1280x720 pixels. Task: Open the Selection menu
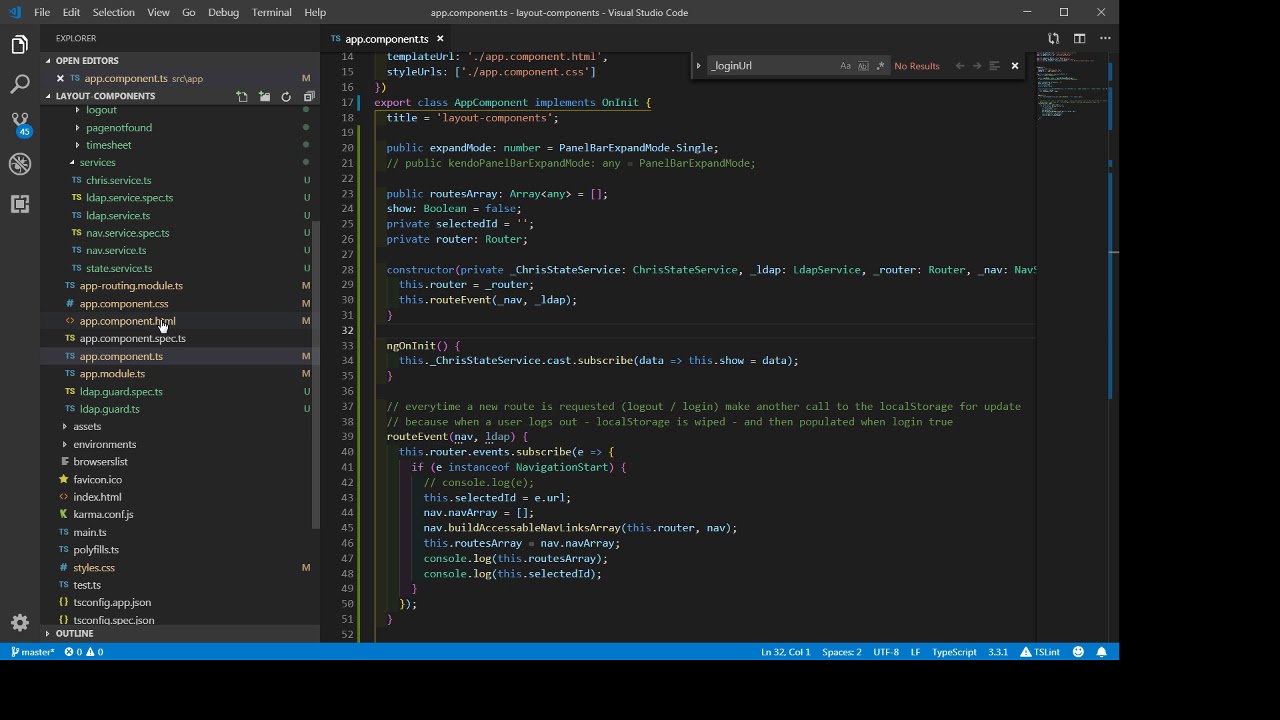(x=113, y=12)
